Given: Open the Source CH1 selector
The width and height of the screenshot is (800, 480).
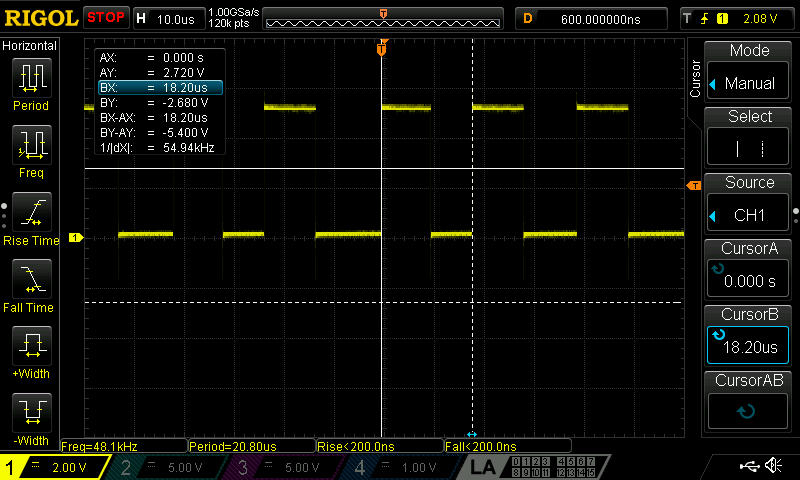Looking at the screenshot, I should click(x=747, y=204).
